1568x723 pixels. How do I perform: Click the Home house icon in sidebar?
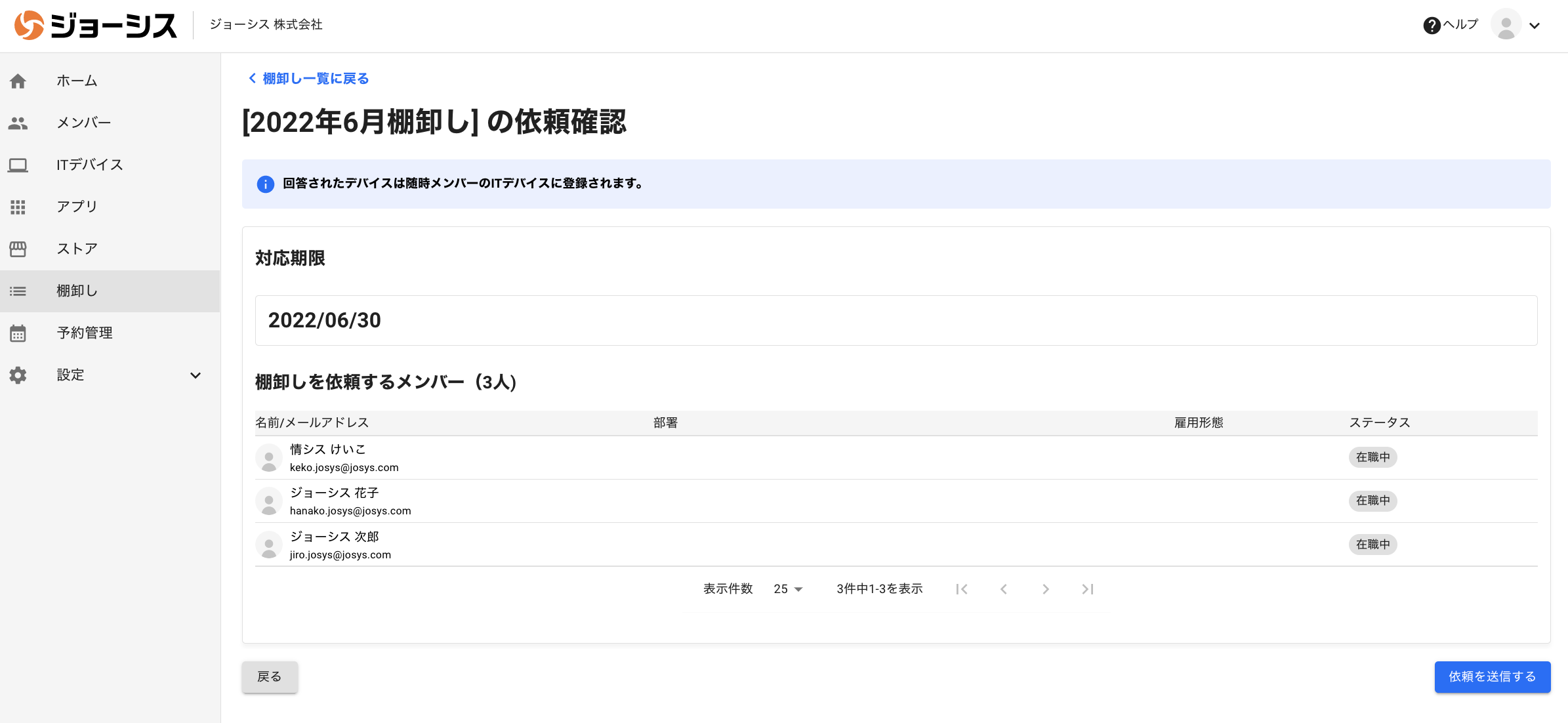point(18,81)
